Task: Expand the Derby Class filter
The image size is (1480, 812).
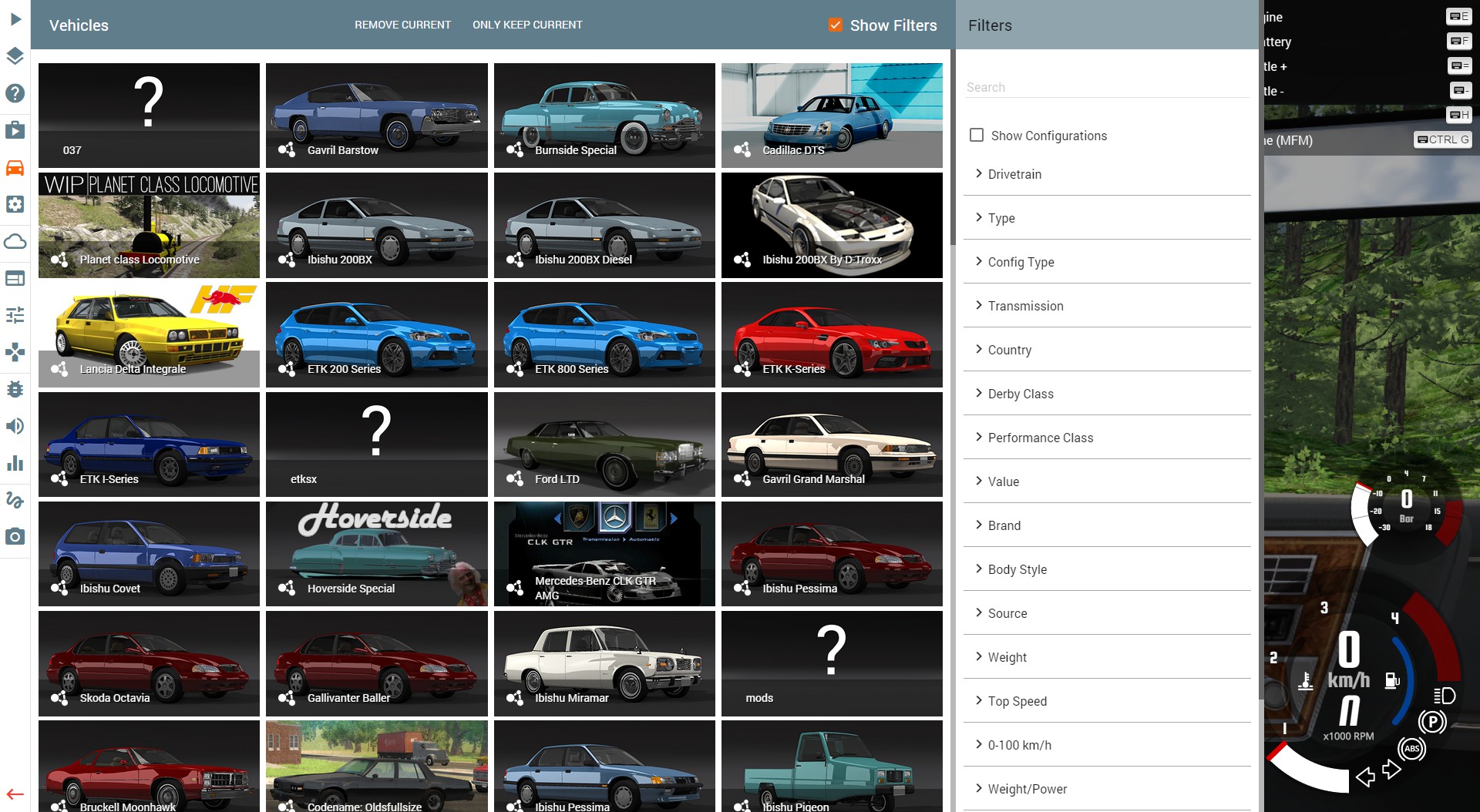Action: coord(1107,394)
